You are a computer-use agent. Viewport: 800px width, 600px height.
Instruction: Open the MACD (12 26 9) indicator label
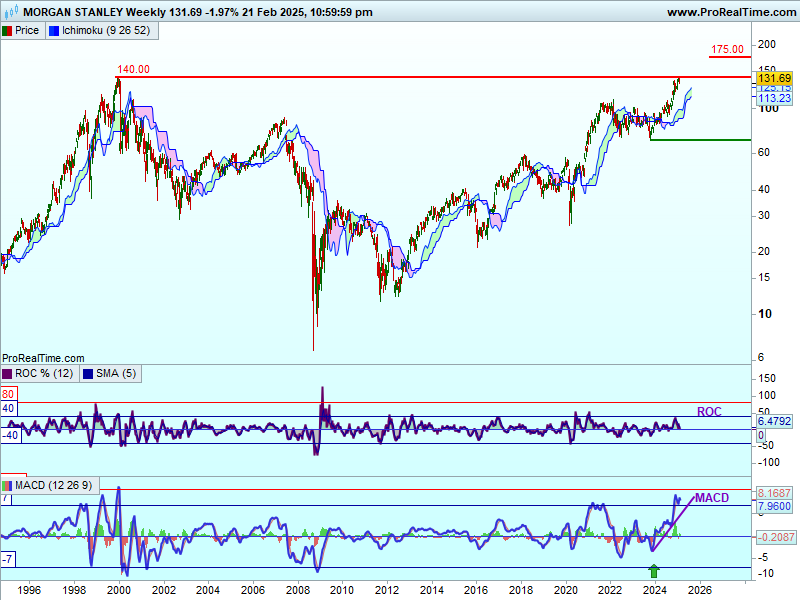tap(54, 485)
